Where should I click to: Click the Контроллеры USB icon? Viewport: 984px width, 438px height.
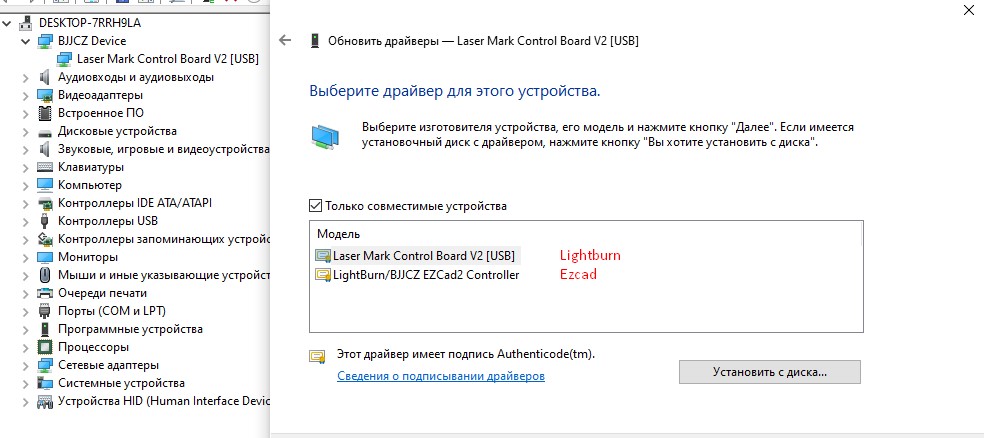[x=45, y=221]
